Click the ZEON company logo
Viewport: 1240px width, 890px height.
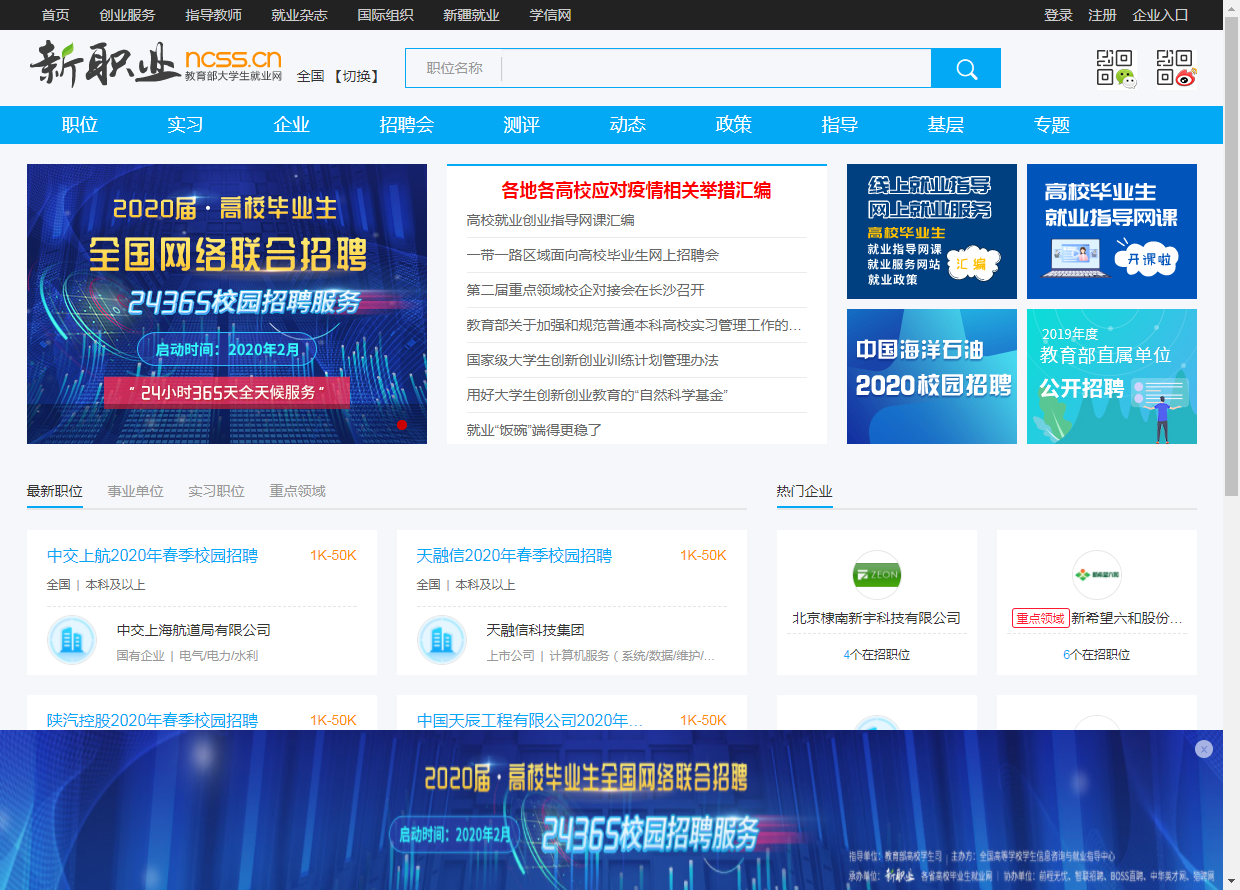(x=876, y=575)
